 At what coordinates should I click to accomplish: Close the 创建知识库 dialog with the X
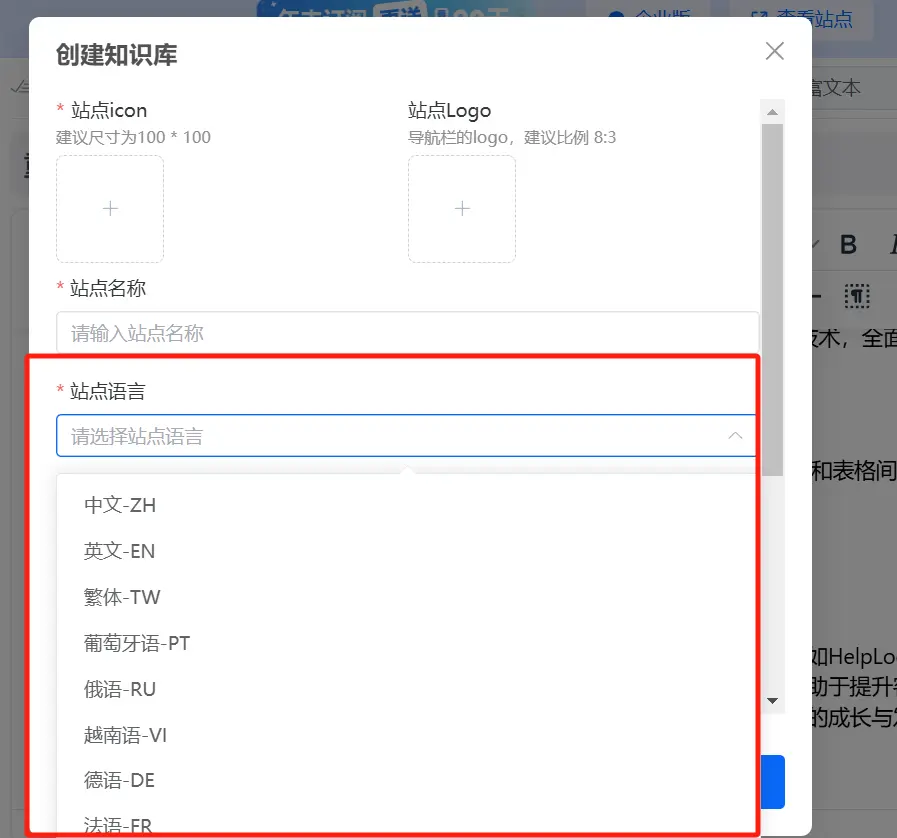tap(774, 50)
